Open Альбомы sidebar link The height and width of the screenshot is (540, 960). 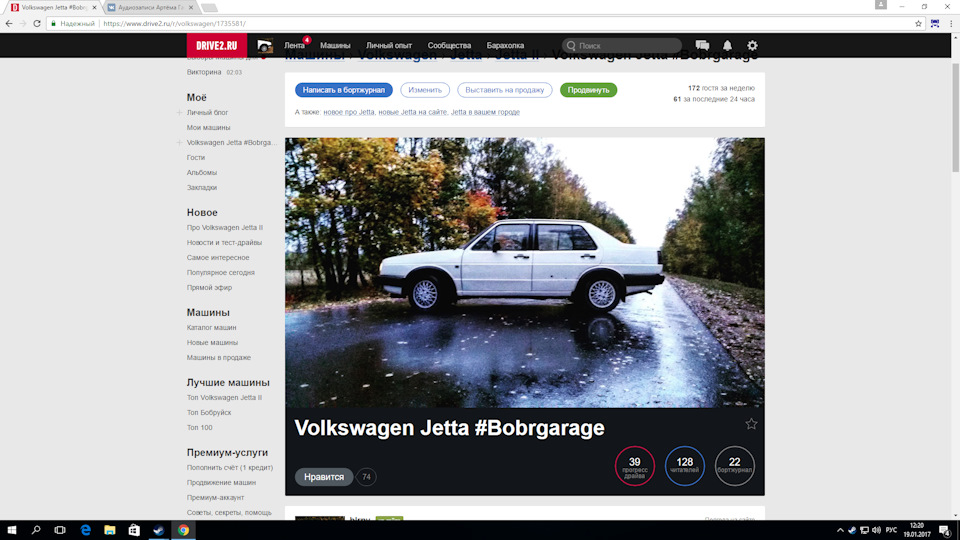coord(202,173)
